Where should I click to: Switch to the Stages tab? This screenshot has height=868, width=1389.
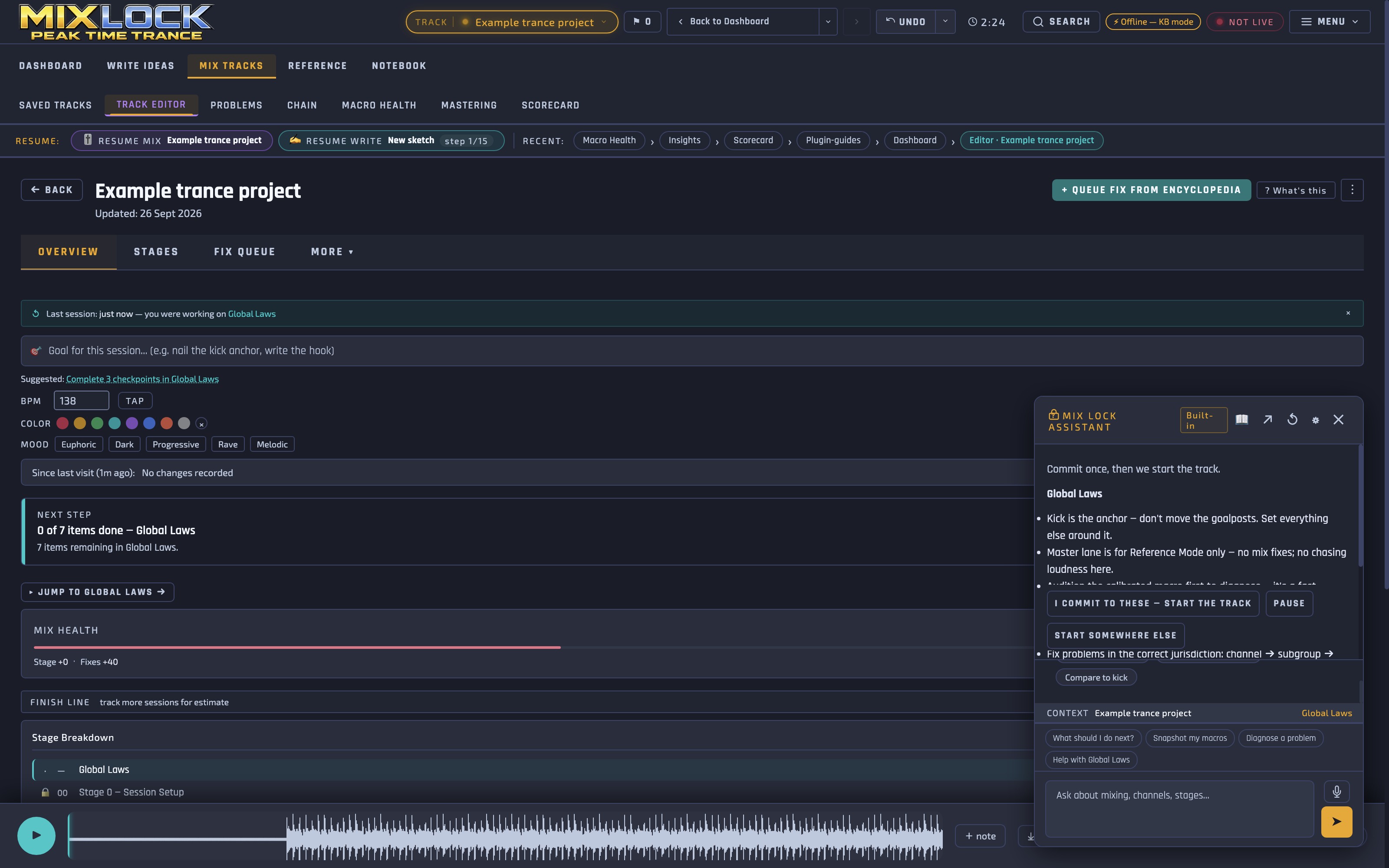(x=155, y=252)
